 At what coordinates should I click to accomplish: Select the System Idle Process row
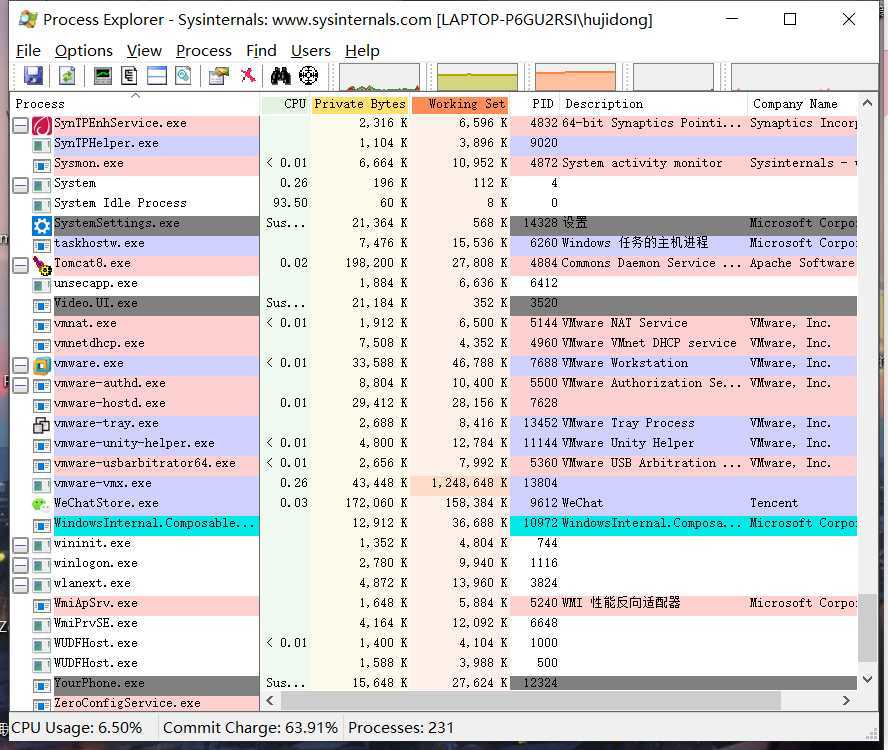(x=434, y=203)
